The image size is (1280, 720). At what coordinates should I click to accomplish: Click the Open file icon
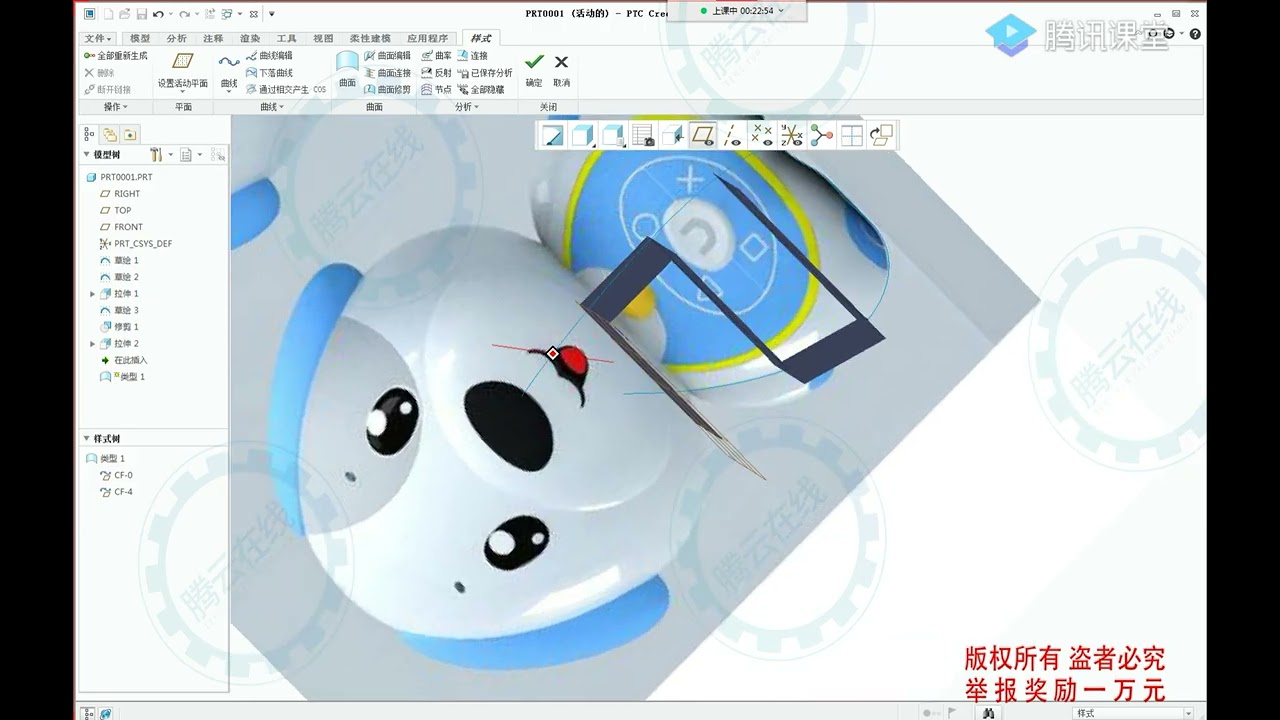(x=124, y=14)
